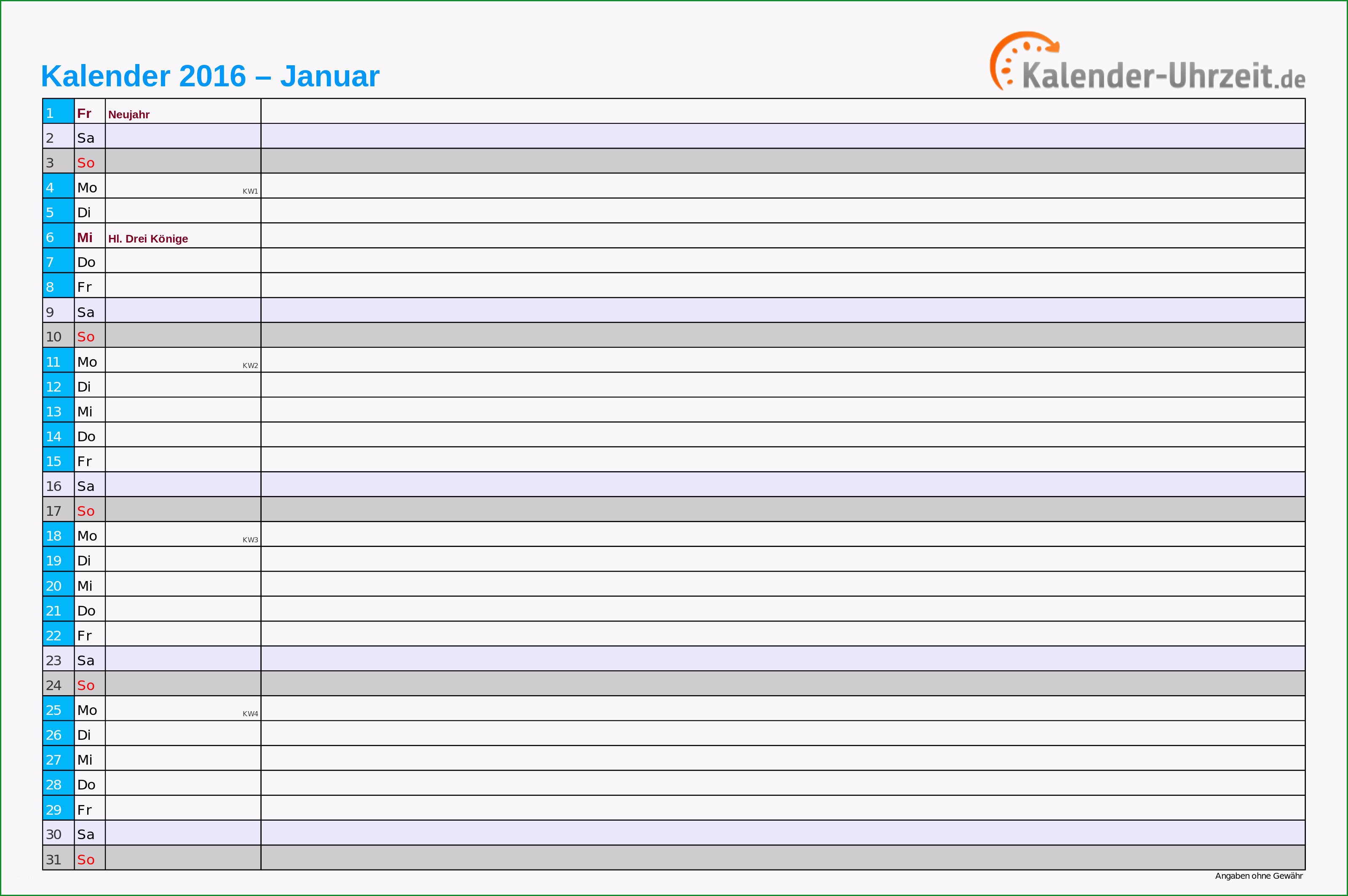Select day number 1 cell
The height and width of the screenshot is (896, 1348).
point(58,111)
